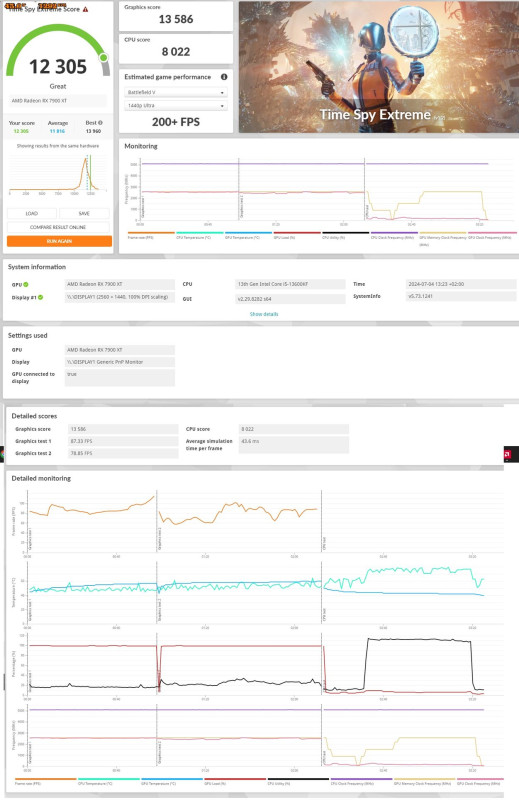
Task: Click the overall score 12 305
Action: point(58,67)
